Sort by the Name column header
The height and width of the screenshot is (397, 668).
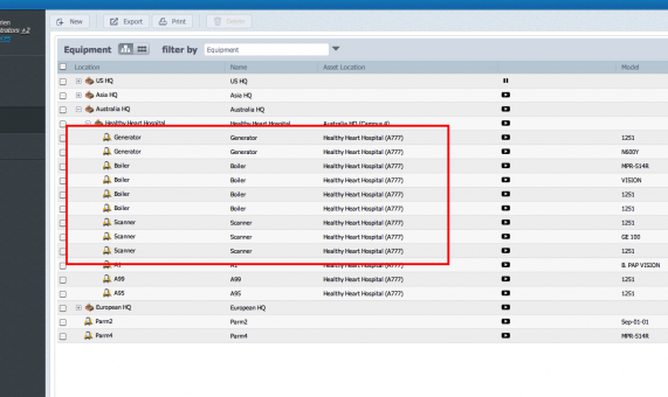click(x=239, y=67)
